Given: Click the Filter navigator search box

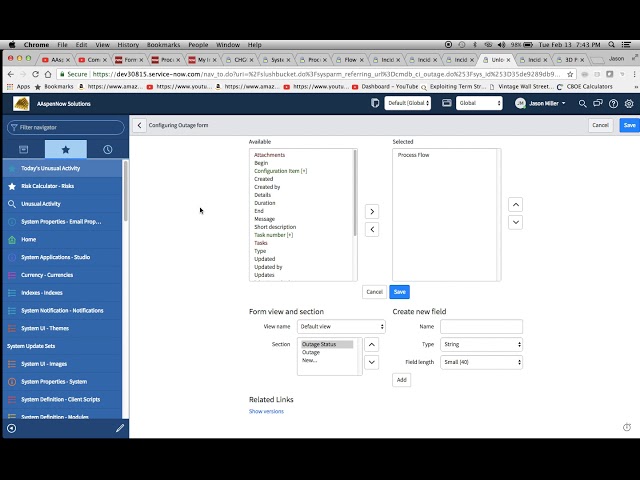Looking at the screenshot, I should [66, 127].
